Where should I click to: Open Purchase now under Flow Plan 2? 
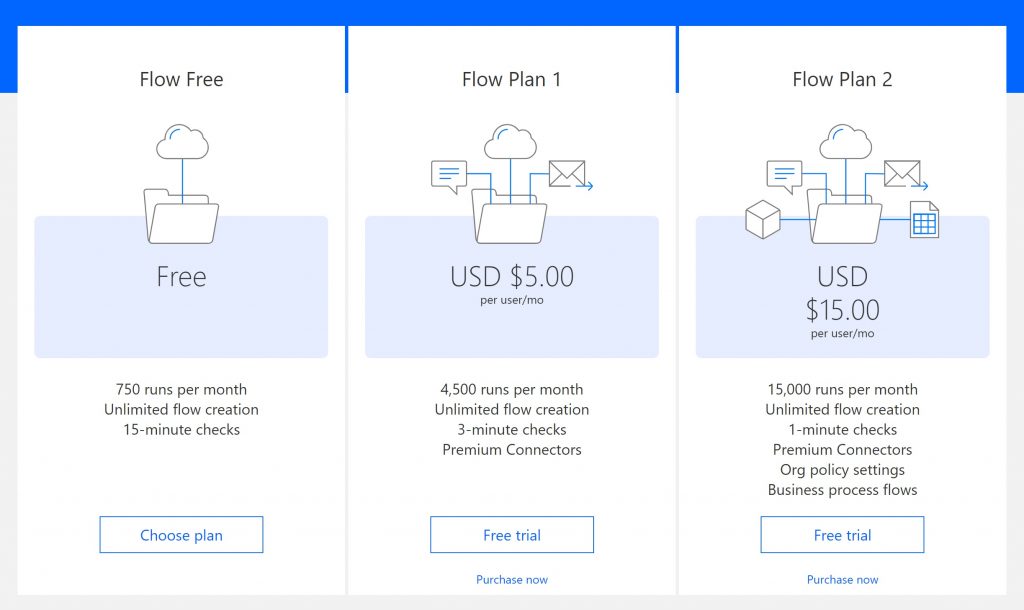(x=842, y=579)
